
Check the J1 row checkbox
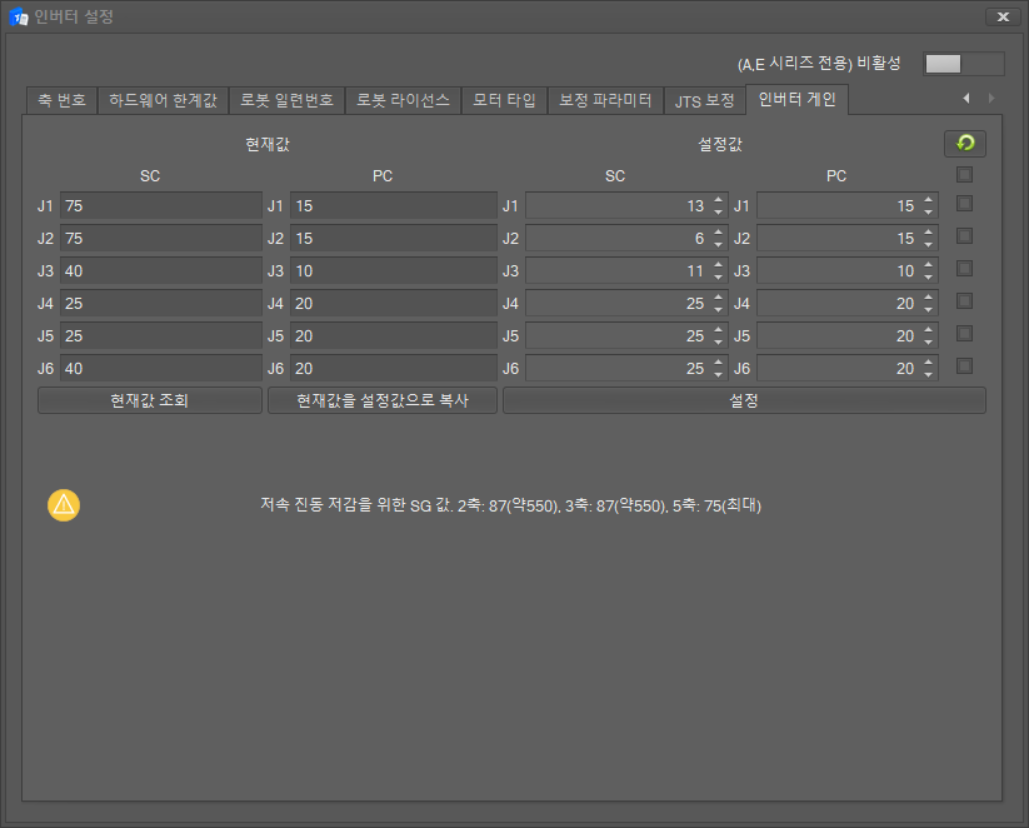[964, 203]
